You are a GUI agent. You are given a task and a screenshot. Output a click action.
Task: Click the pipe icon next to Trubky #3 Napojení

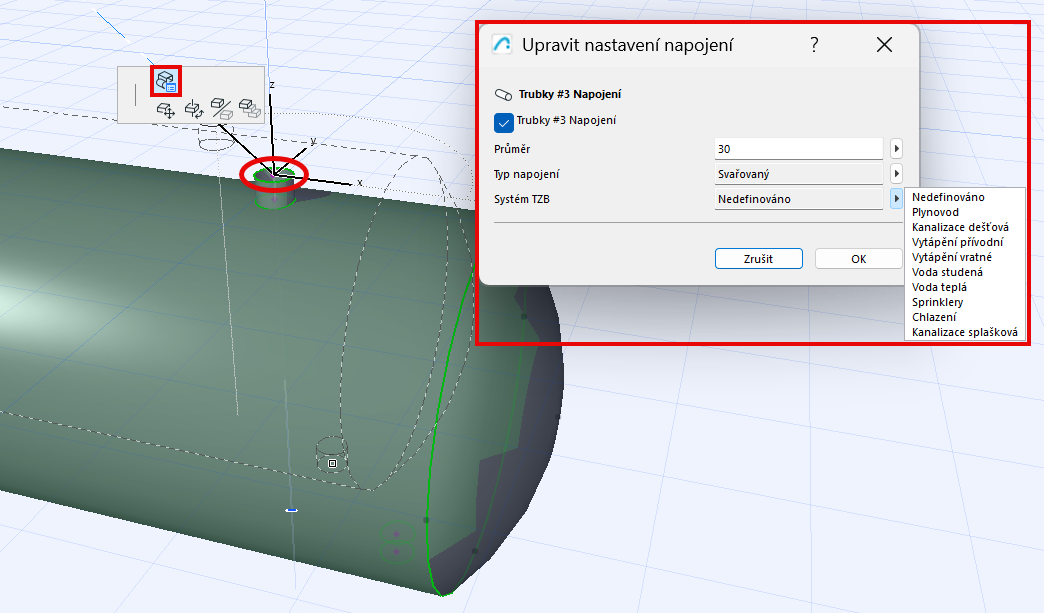point(502,93)
